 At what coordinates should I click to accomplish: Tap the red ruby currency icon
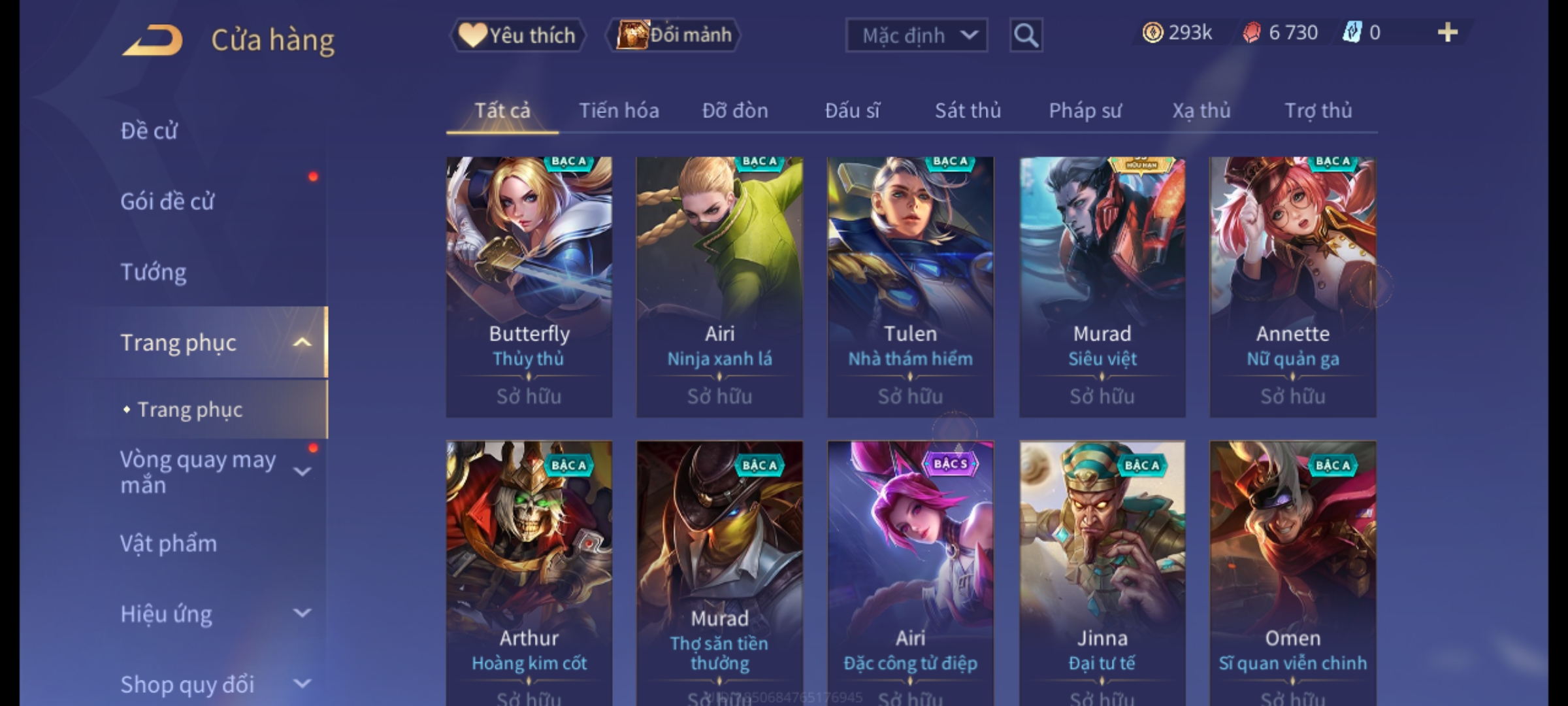[x=1251, y=33]
